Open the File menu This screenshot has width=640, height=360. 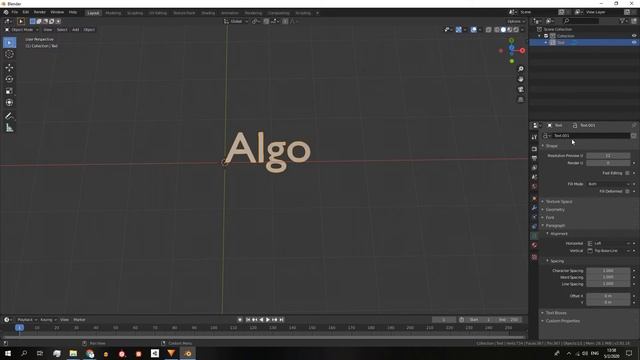pyautogui.click(x=15, y=13)
